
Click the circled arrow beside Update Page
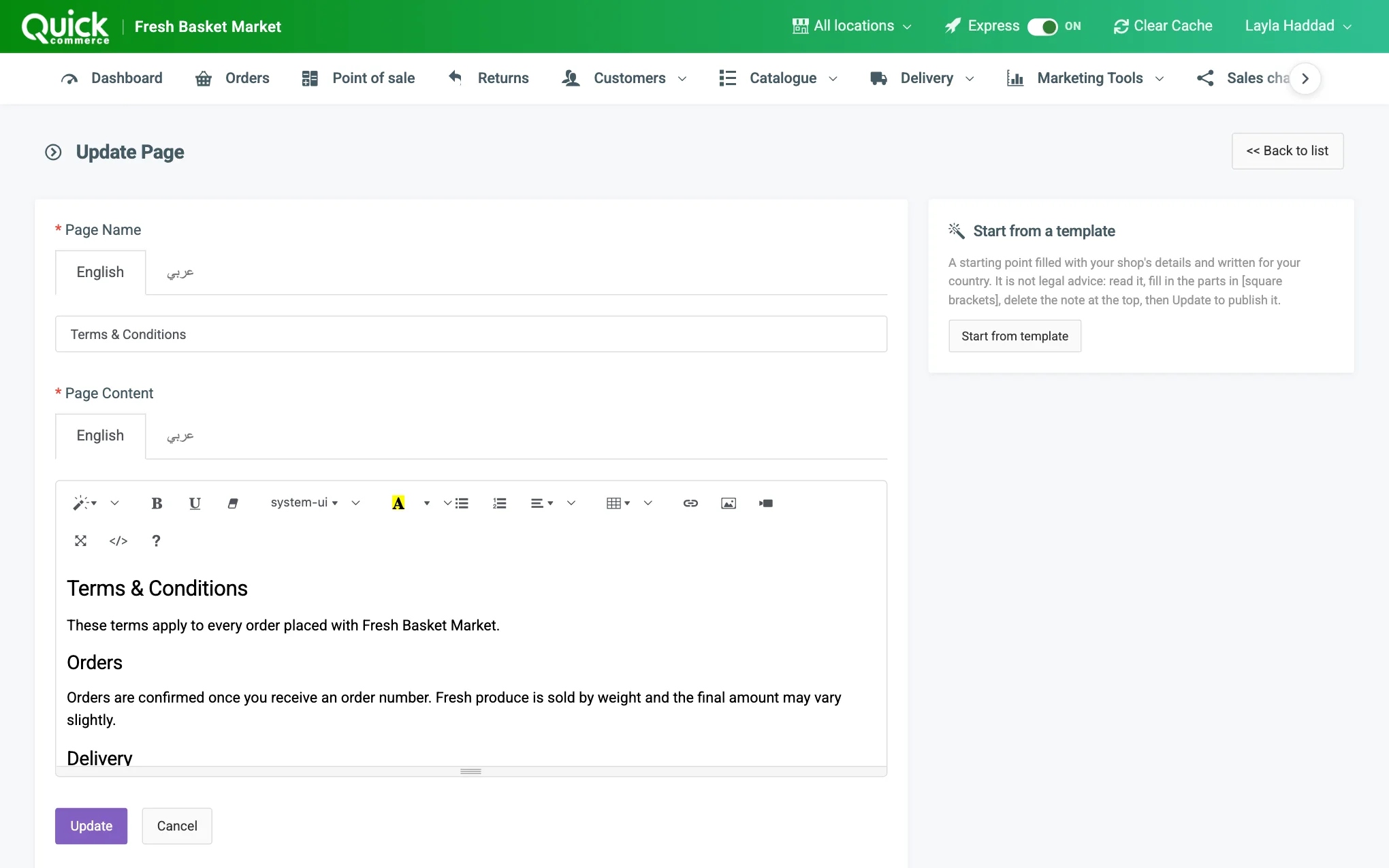[53, 152]
